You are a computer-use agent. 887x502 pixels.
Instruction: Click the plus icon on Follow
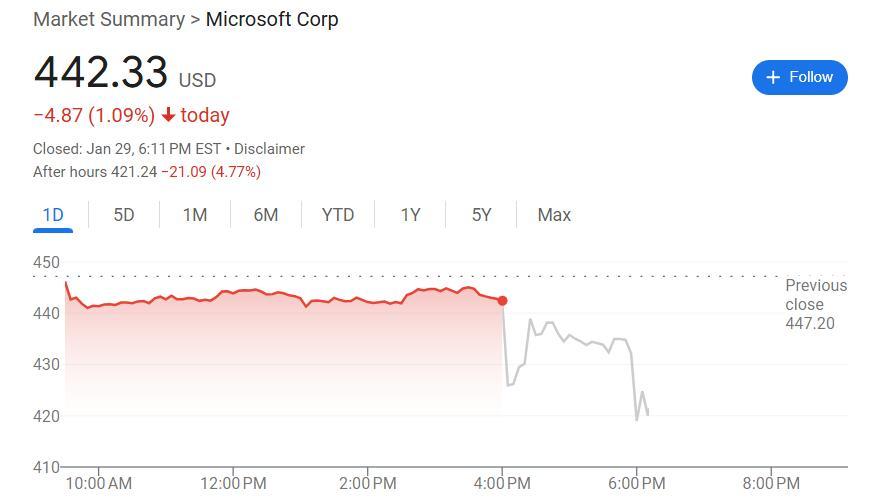(x=772, y=77)
